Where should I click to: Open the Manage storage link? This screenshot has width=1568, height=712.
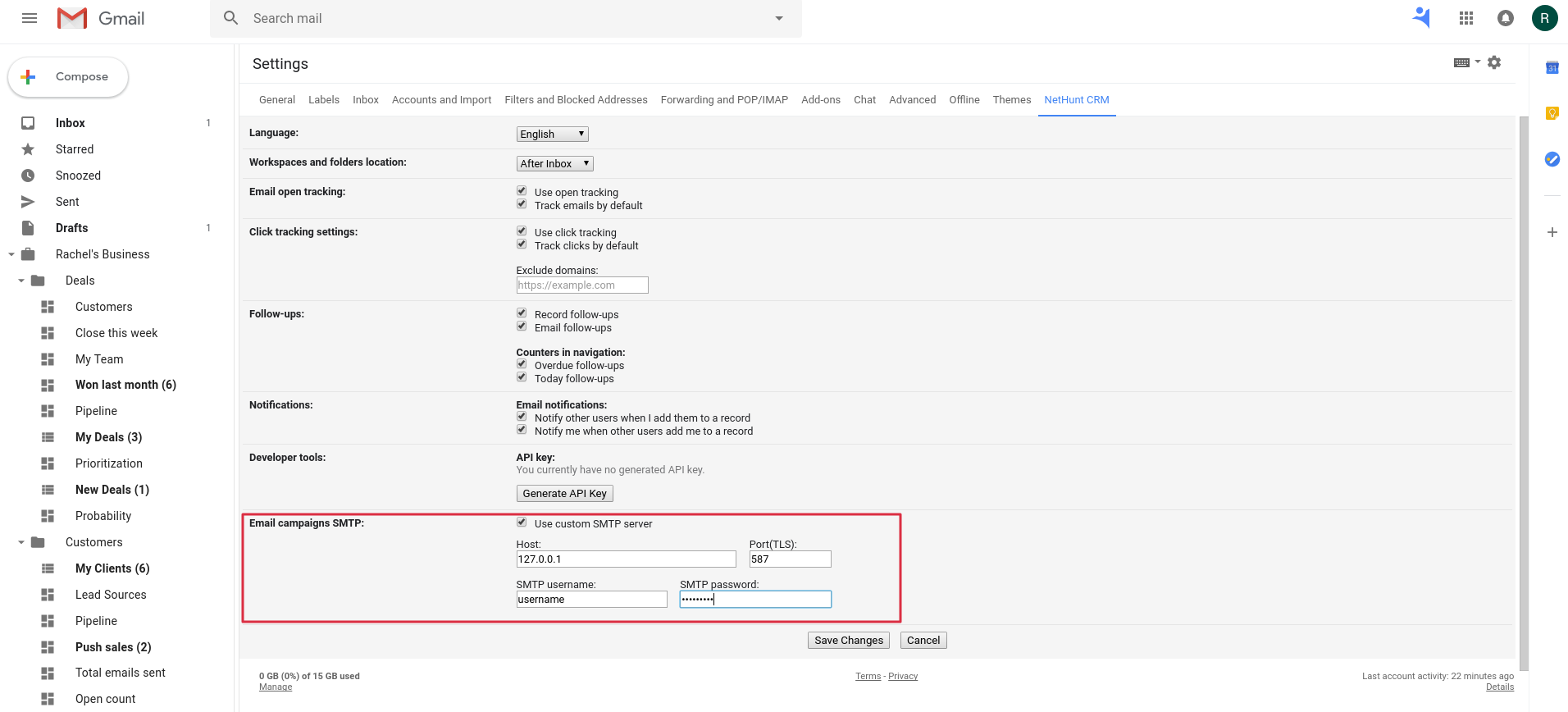coord(276,687)
